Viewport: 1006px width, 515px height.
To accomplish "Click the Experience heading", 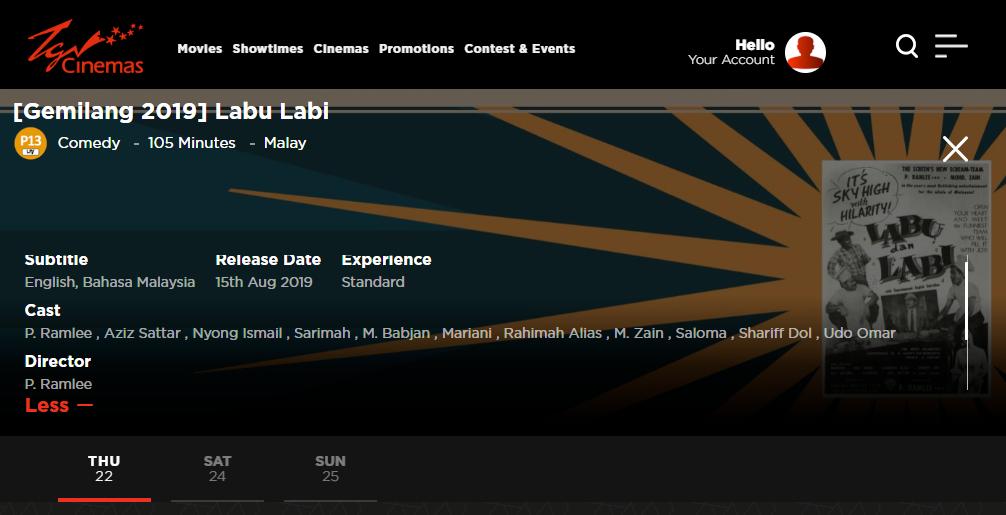I will [386, 260].
